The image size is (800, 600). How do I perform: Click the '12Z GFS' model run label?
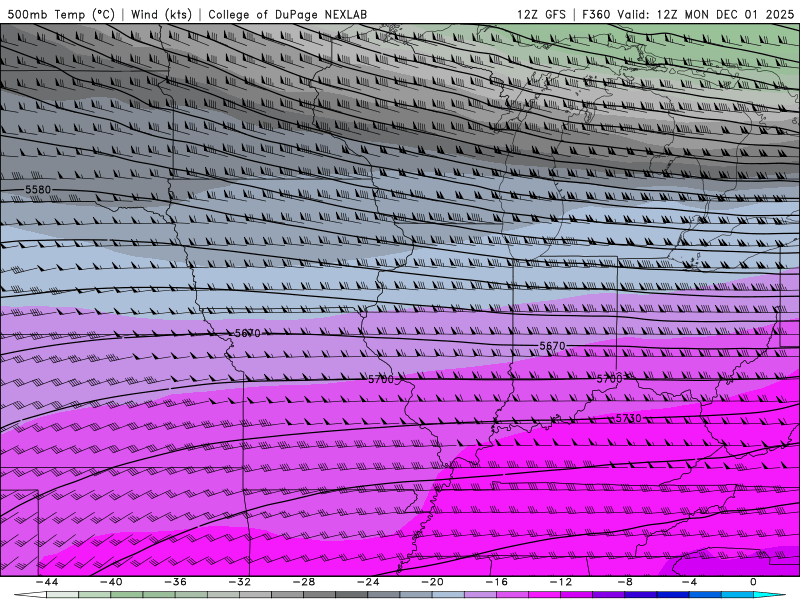(541, 14)
